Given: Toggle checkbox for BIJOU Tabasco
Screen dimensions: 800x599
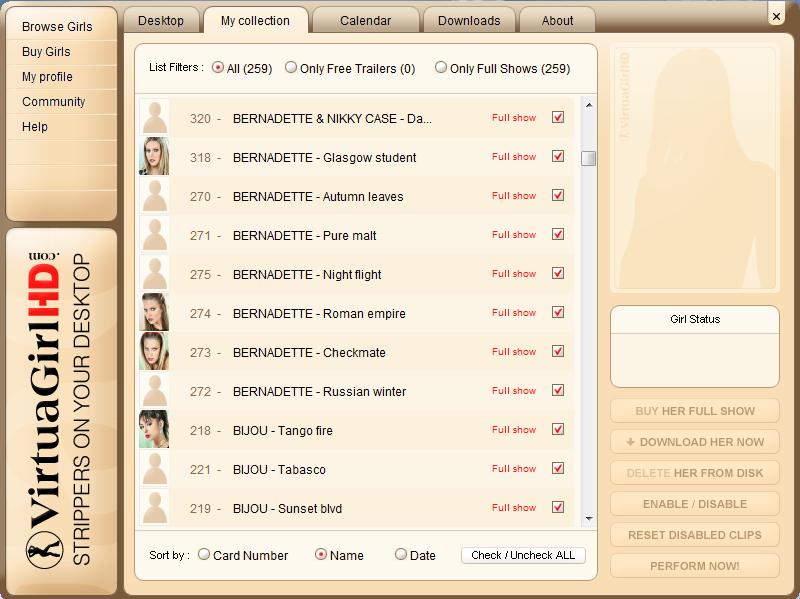Looking at the screenshot, I should tap(558, 469).
